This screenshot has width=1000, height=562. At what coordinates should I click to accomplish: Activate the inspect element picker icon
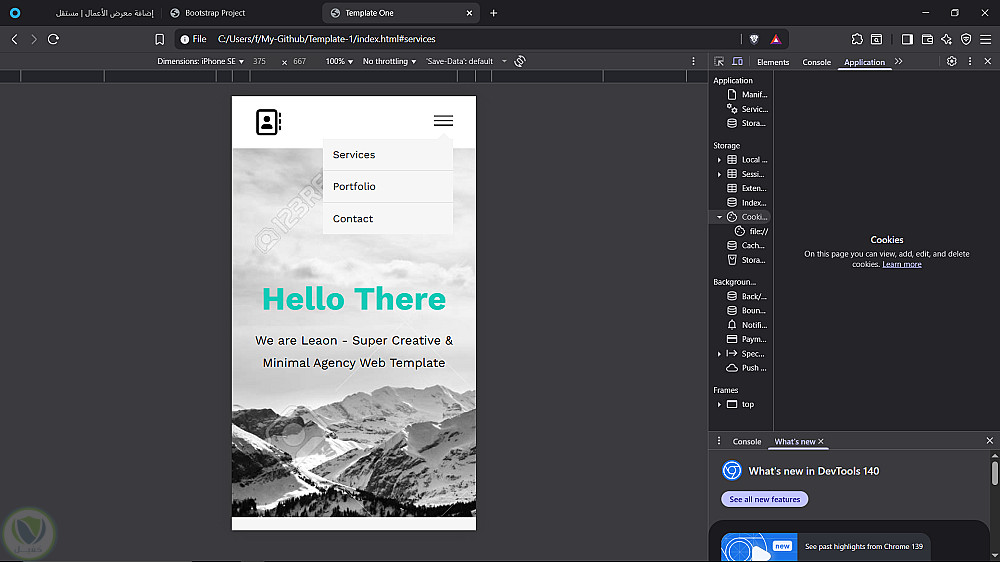720,62
